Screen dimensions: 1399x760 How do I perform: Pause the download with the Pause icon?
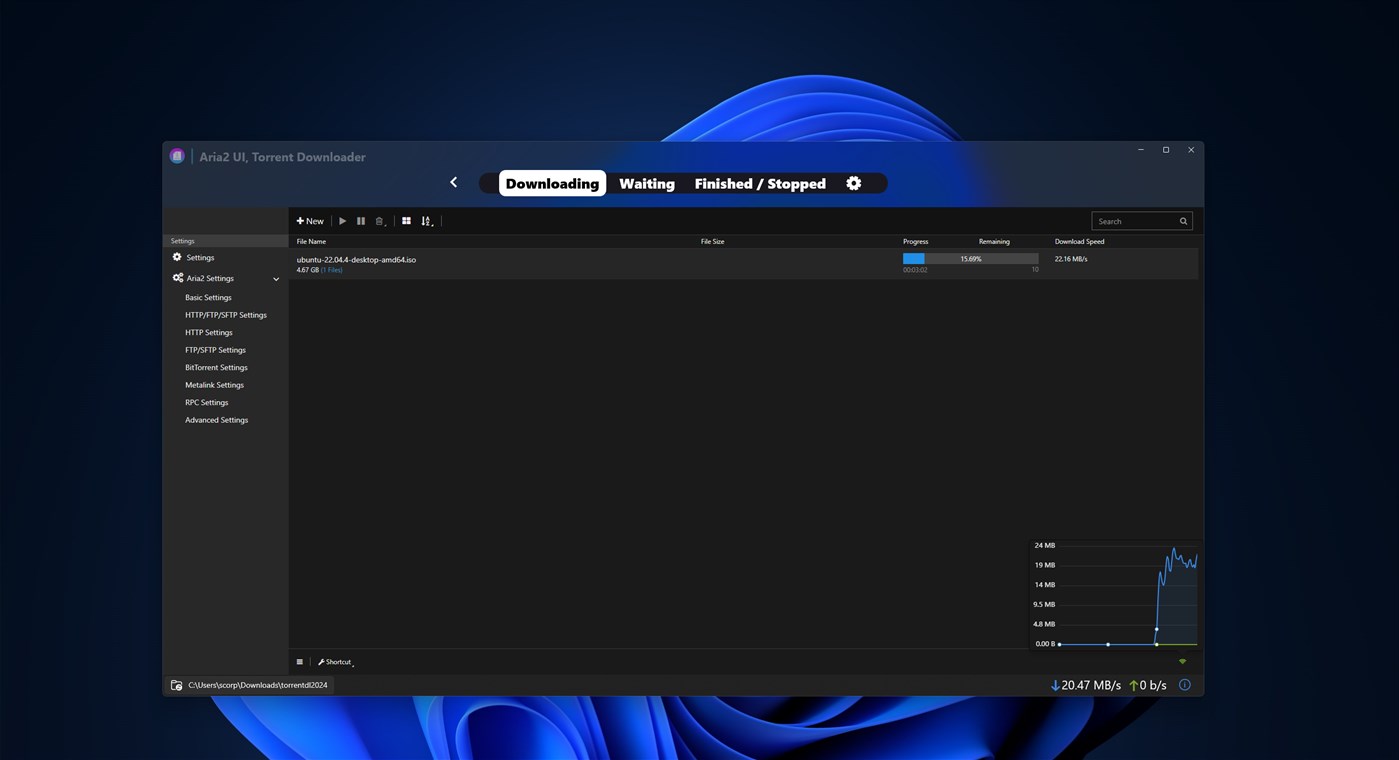click(x=361, y=220)
